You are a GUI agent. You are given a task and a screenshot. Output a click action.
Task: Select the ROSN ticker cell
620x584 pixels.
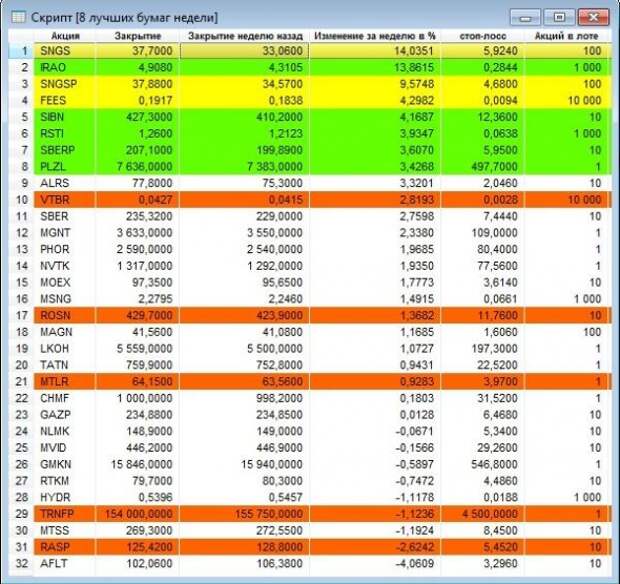65,316
